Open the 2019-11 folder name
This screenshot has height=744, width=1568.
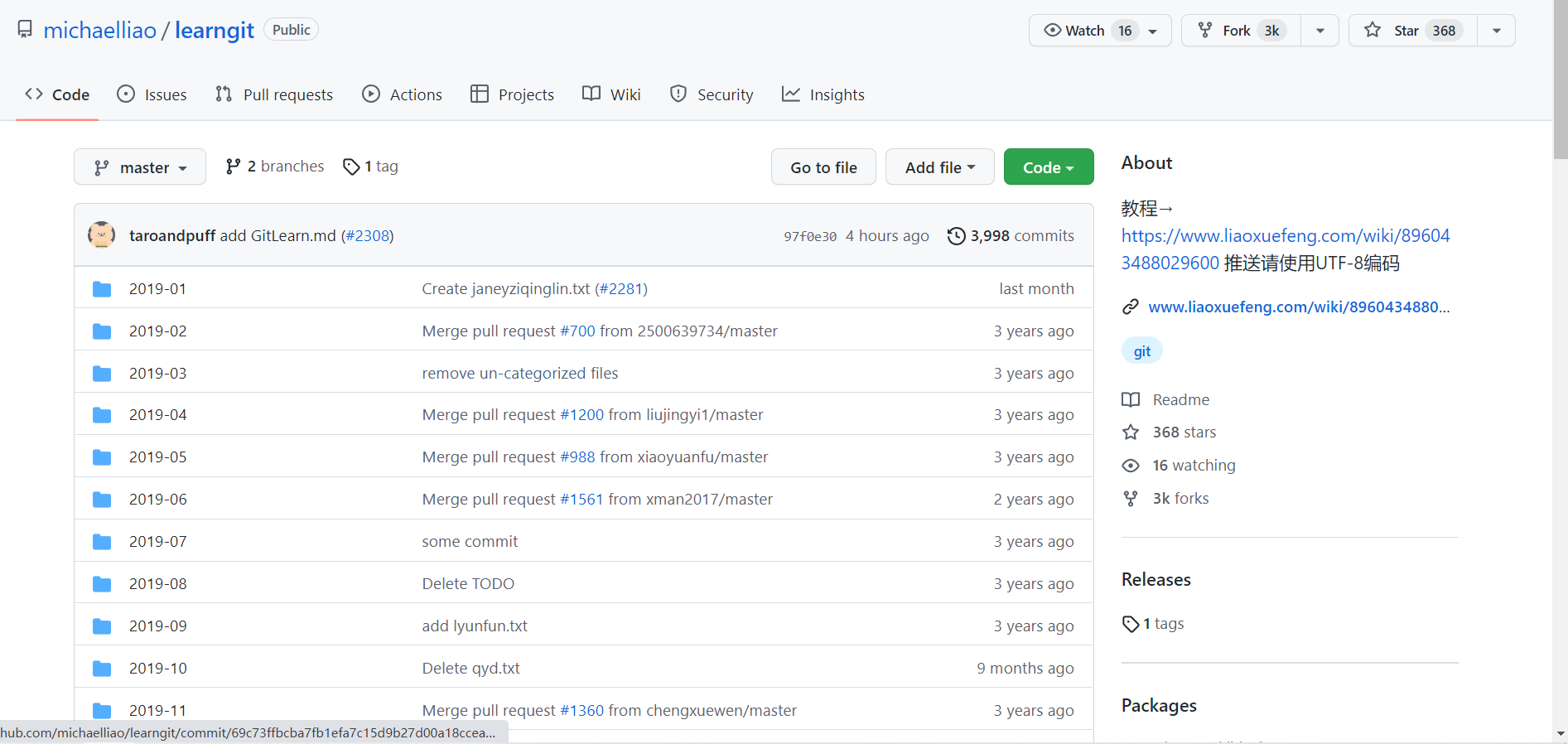tap(157, 711)
